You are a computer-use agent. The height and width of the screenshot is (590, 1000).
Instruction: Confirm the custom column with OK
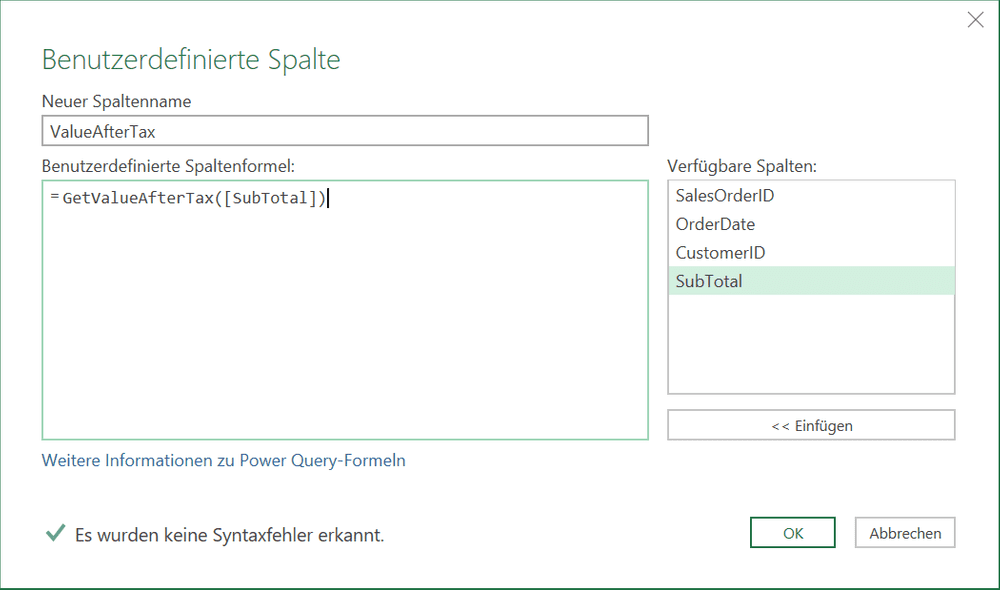pyautogui.click(x=792, y=532)
